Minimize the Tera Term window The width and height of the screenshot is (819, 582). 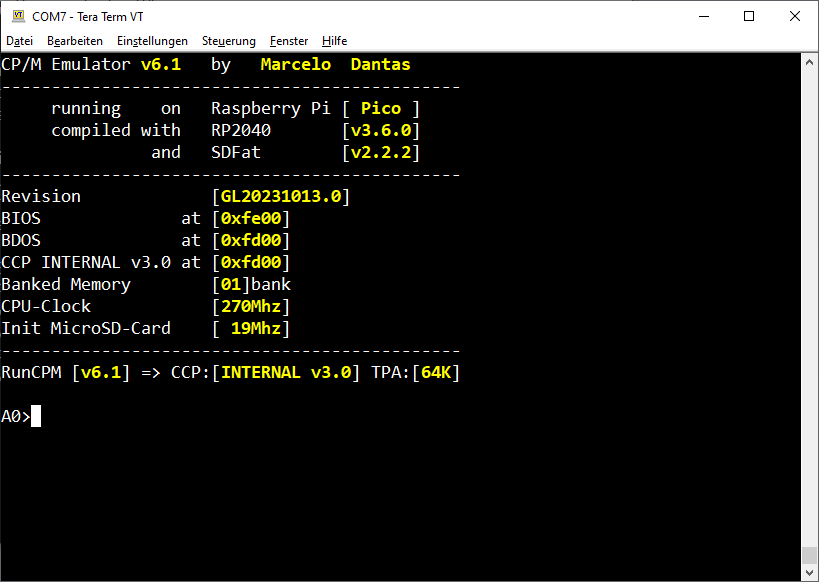703,16
